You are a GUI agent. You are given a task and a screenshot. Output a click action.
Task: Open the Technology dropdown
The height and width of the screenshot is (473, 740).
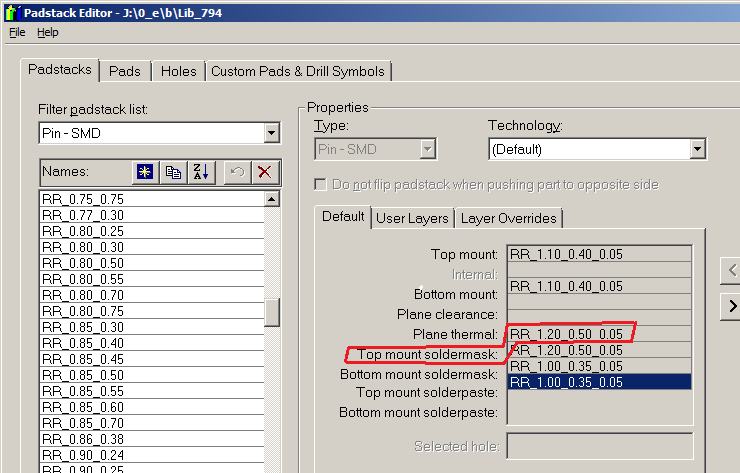(698, 150)
